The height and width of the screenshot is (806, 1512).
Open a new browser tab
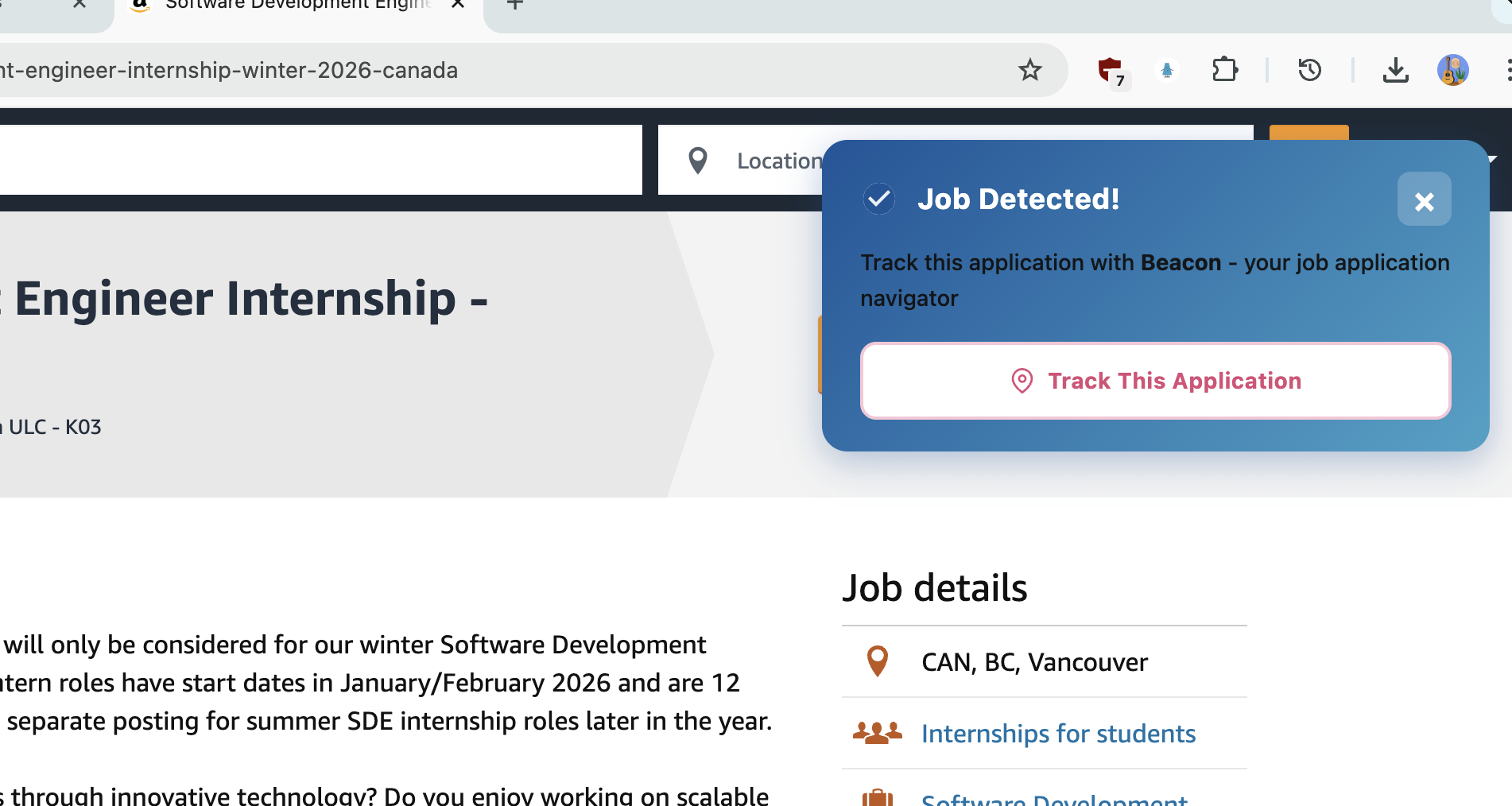(x=515, y=4)
